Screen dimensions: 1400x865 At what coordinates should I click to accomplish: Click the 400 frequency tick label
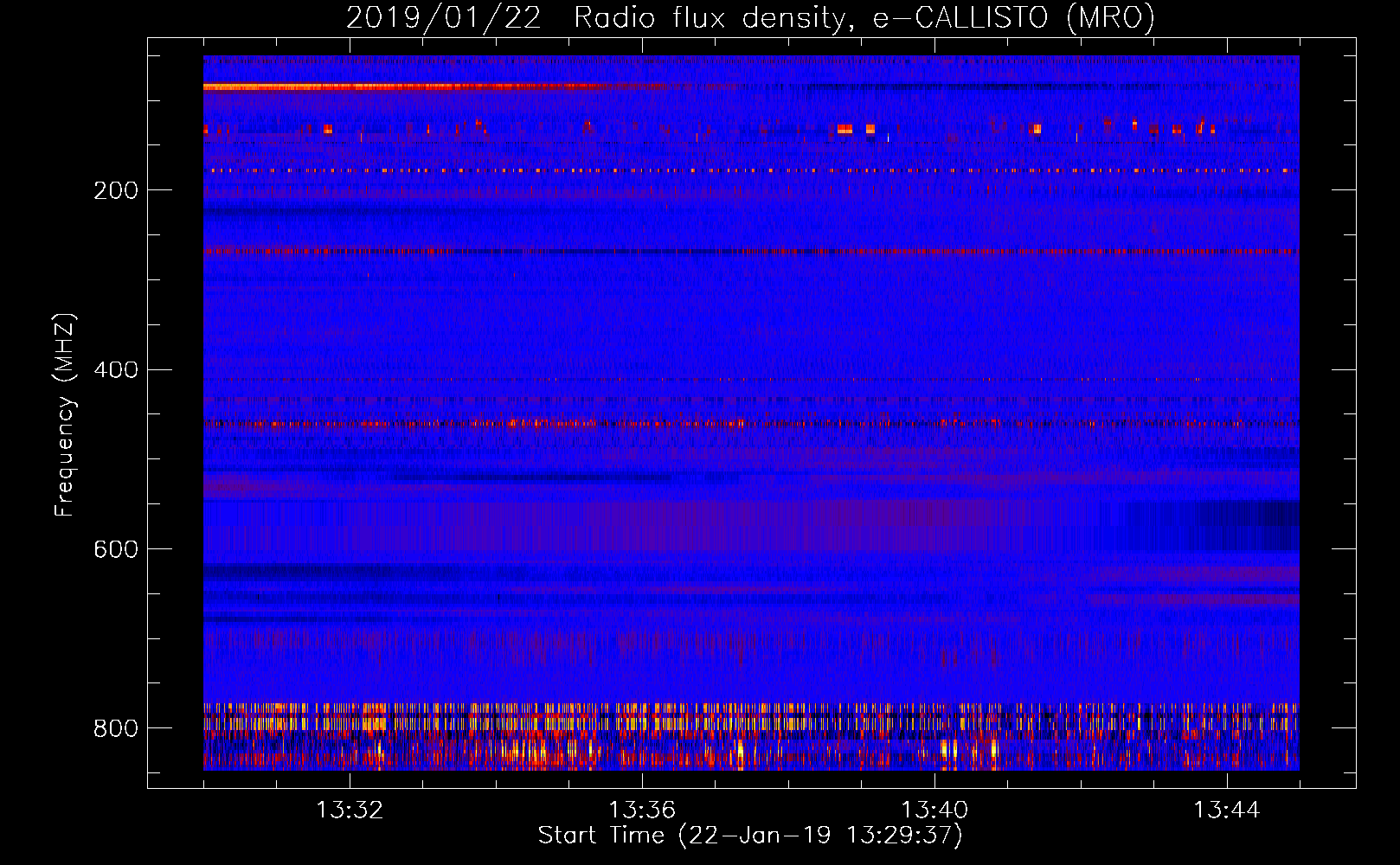click(x=116, y=370)
